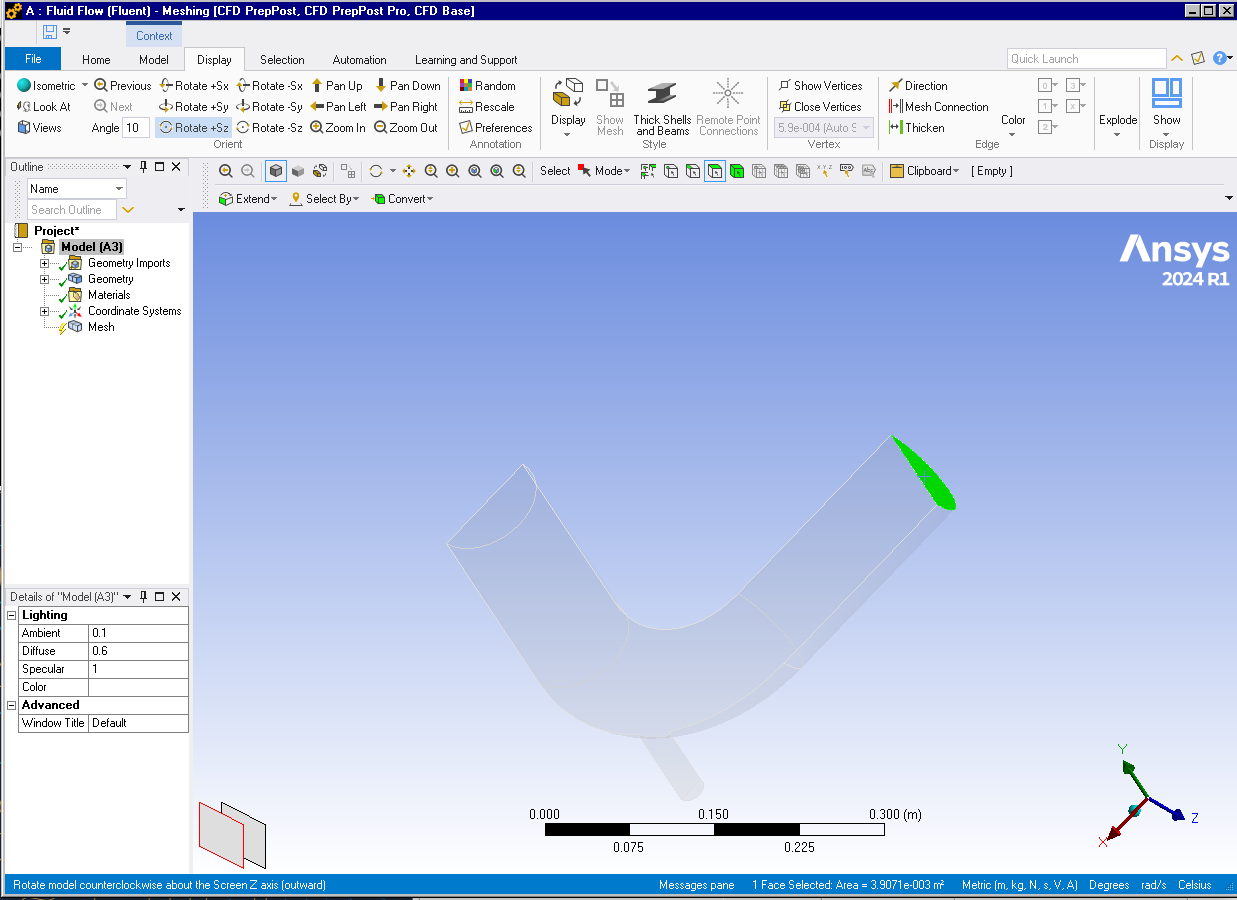
Task: Select the Thick Shells and Beams style
Action: coord(661,108)
